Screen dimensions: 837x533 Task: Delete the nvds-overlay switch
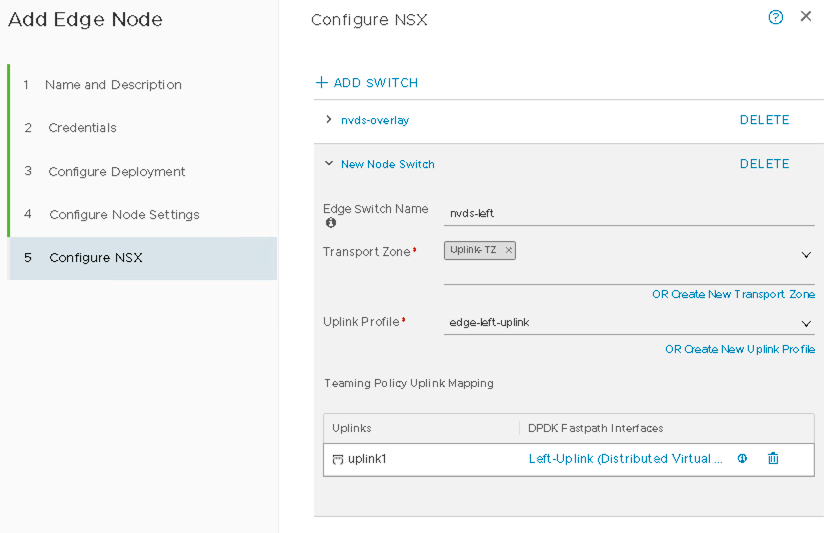coord(764,120)
